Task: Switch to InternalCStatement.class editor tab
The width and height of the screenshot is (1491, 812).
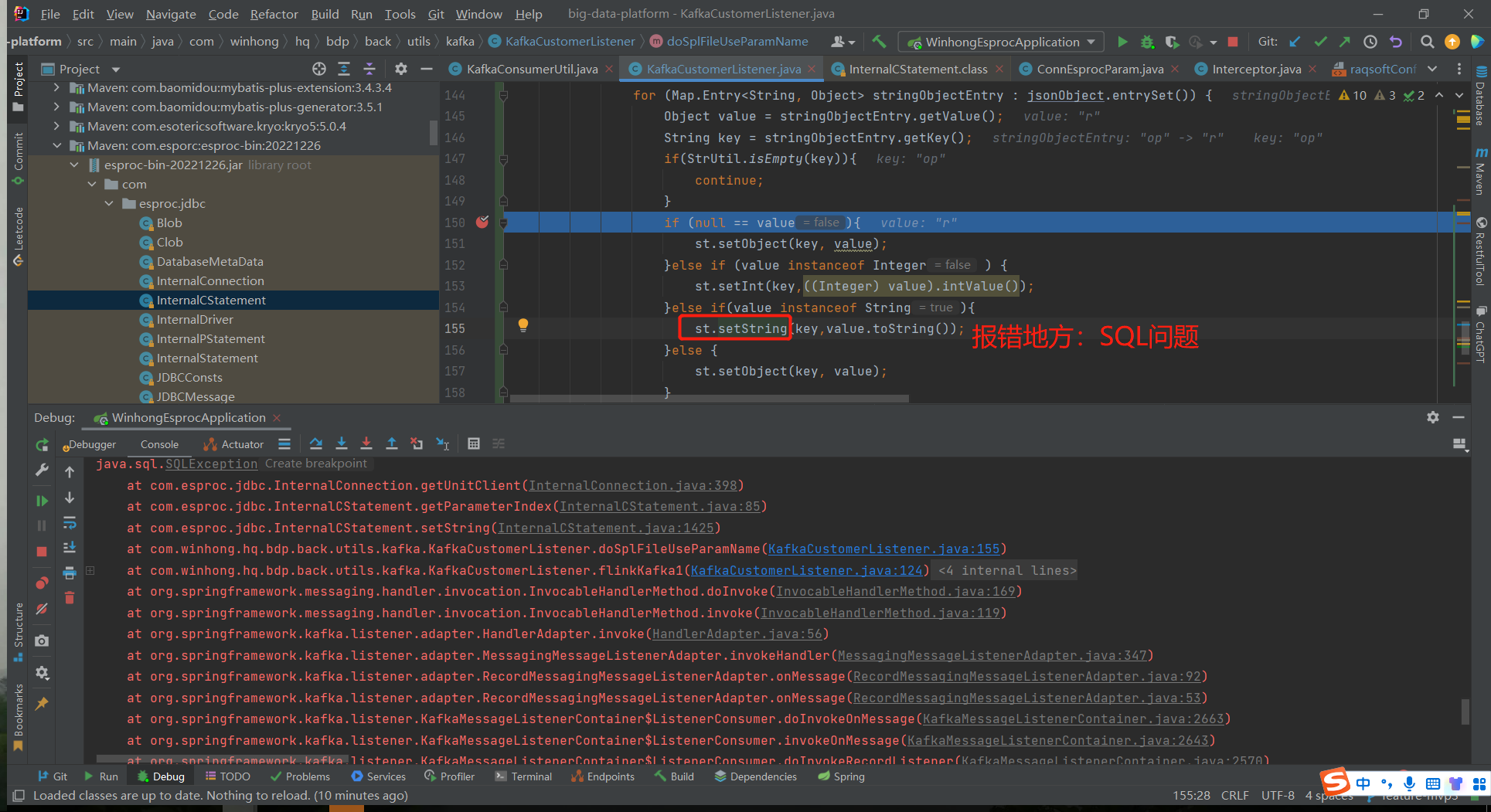Action: pos(917,69)
